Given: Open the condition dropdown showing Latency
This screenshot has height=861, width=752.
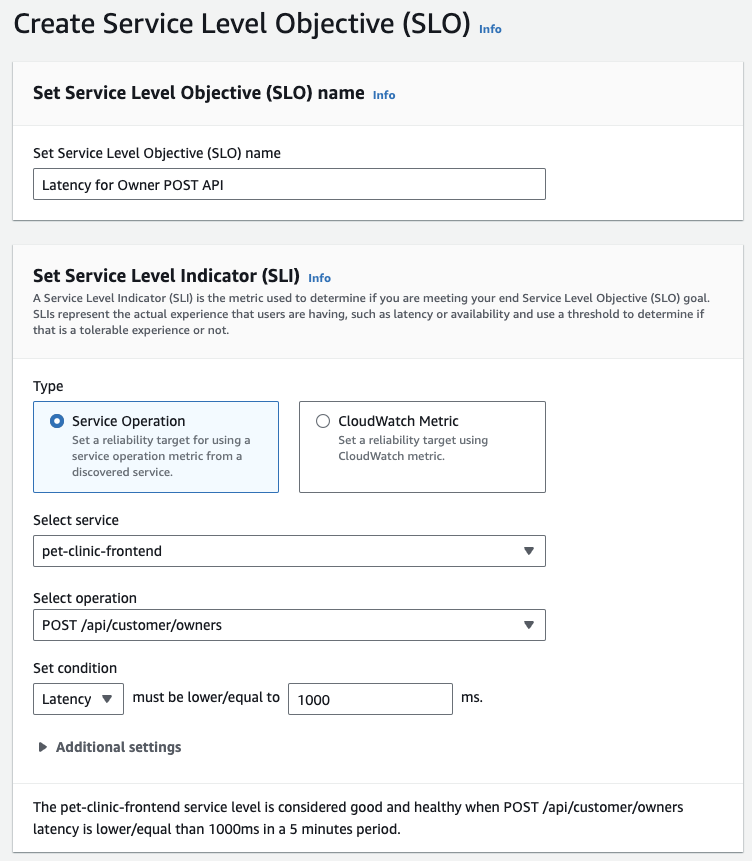Looking at the screenshot, I should 78,699.
